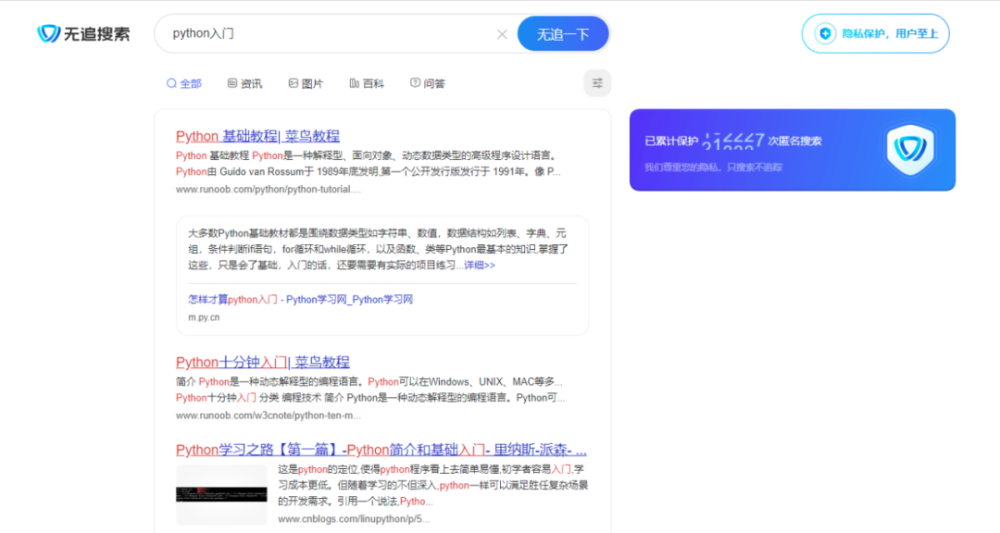
Task: Switch to the 图片 tab
Action: pos(305,84)
